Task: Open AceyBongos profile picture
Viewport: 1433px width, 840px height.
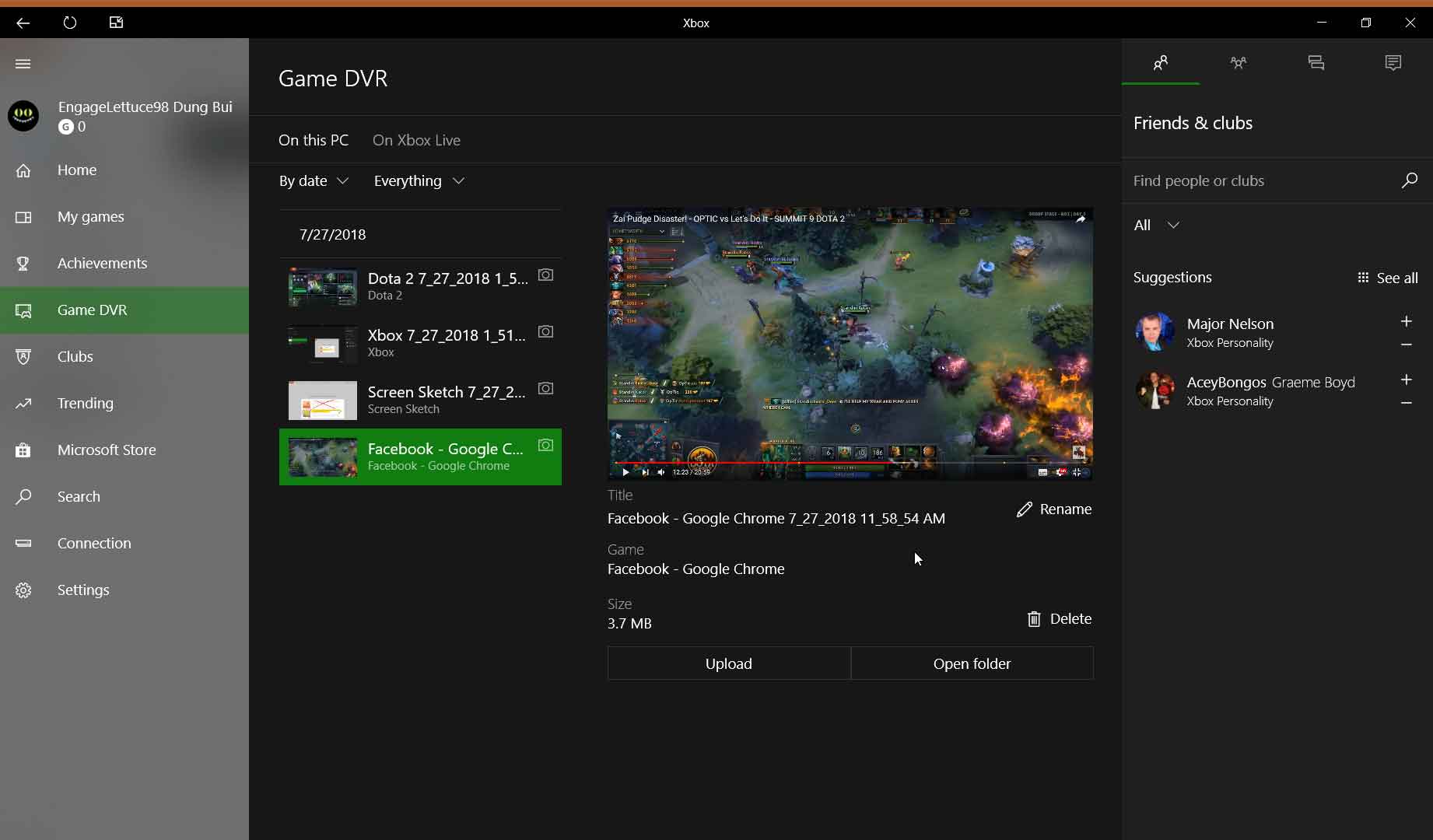Action: (1154, 390)
